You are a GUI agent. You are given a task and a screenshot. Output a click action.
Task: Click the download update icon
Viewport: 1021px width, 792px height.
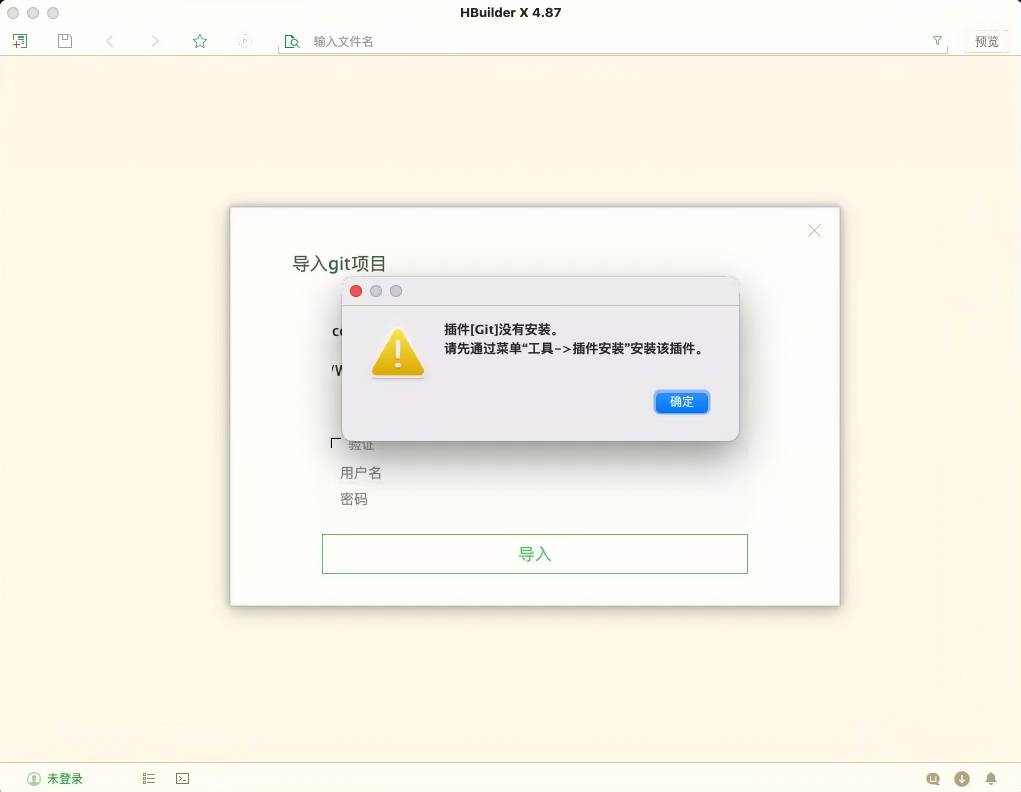pos(962,778)
